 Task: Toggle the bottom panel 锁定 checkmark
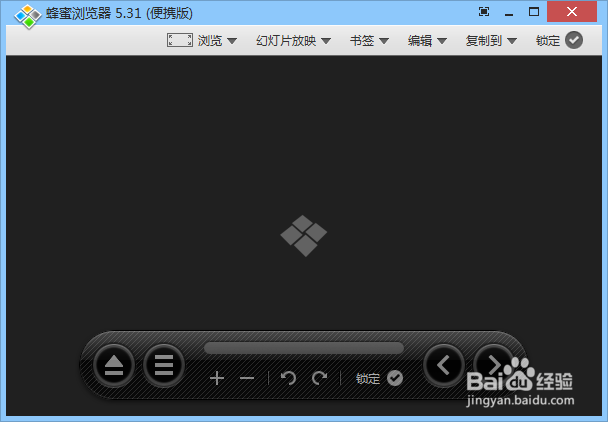(395, 378)
